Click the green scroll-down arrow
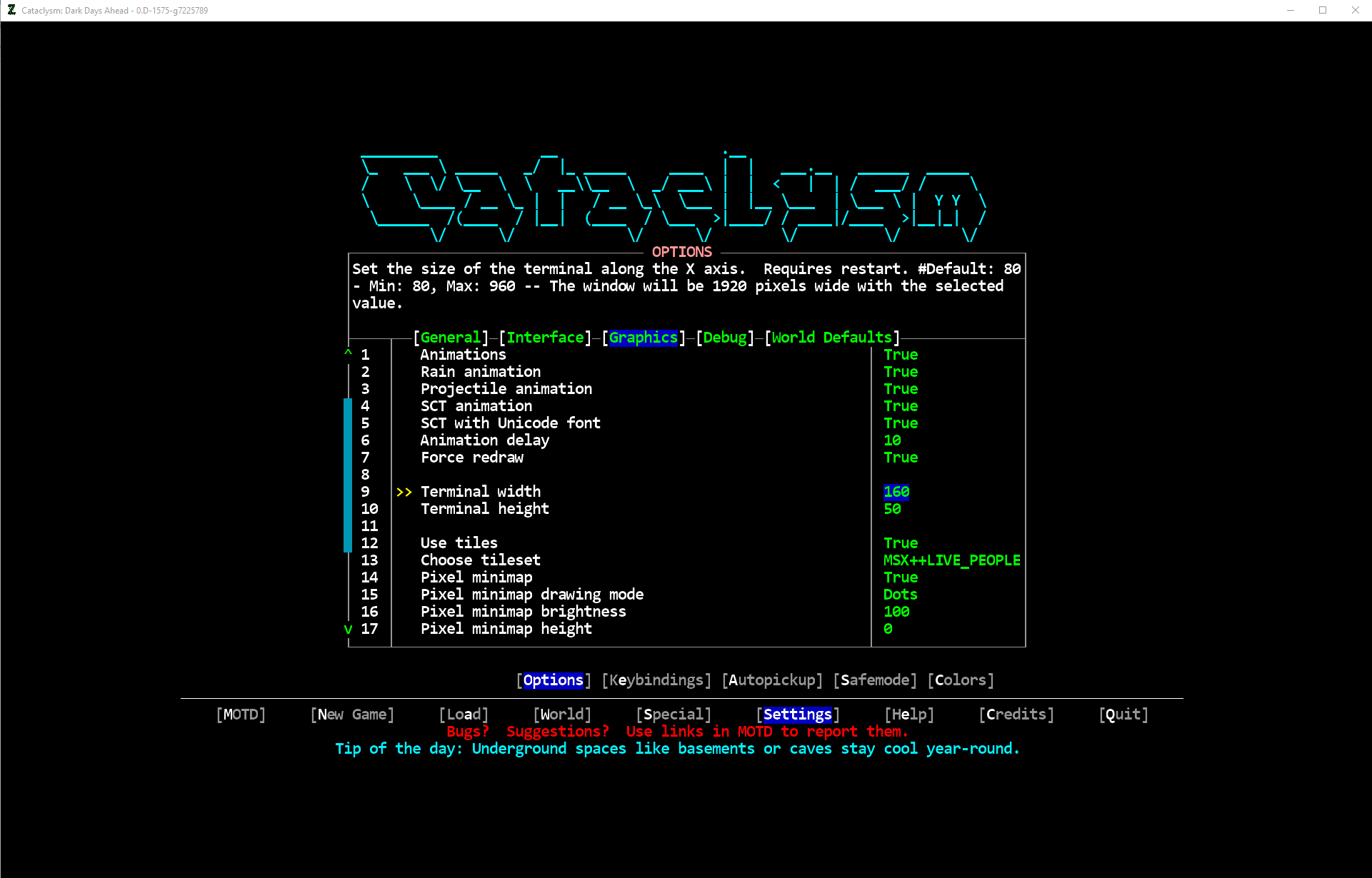This screenshot has width=1372, height=878. point(349,629)
